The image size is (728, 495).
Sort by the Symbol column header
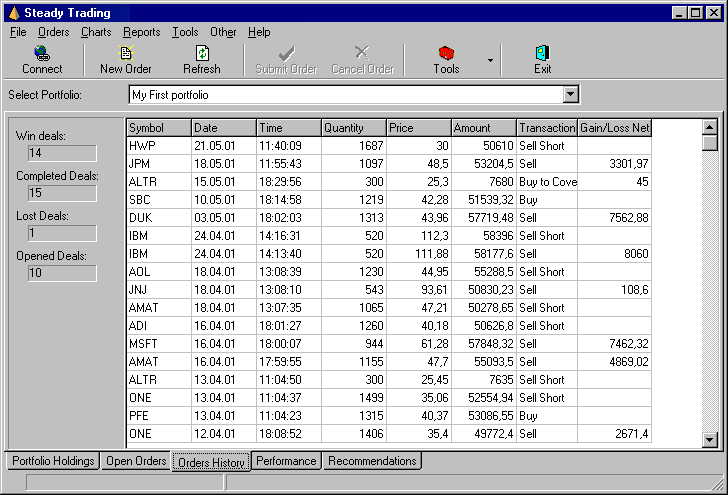[159, 128]
